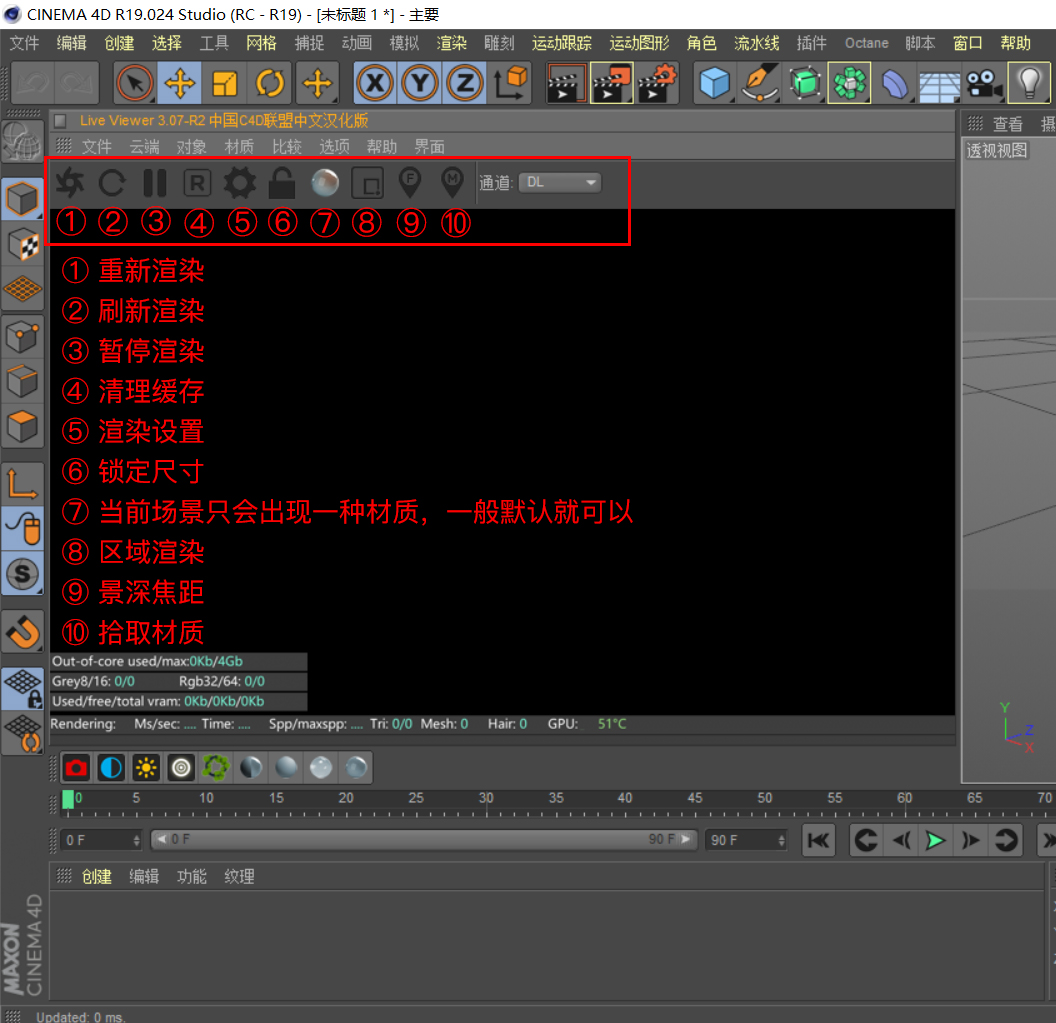Viewport: 1056px width, 1023px height.
Task: Enable render region tool
Action: pyautogui.click(x=368, y=183)
